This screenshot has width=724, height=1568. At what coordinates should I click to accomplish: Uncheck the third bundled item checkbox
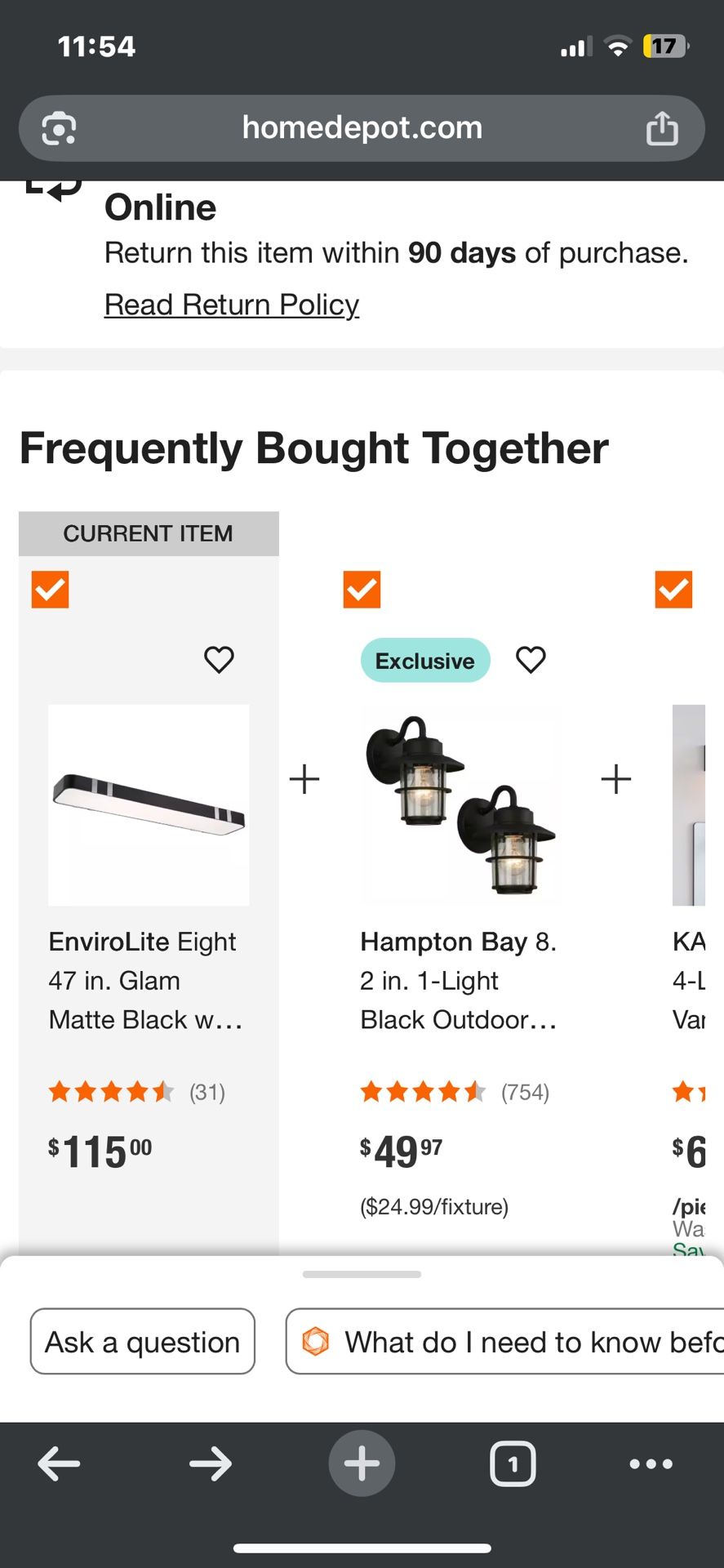pyautogui.click(x=673, y=590)
